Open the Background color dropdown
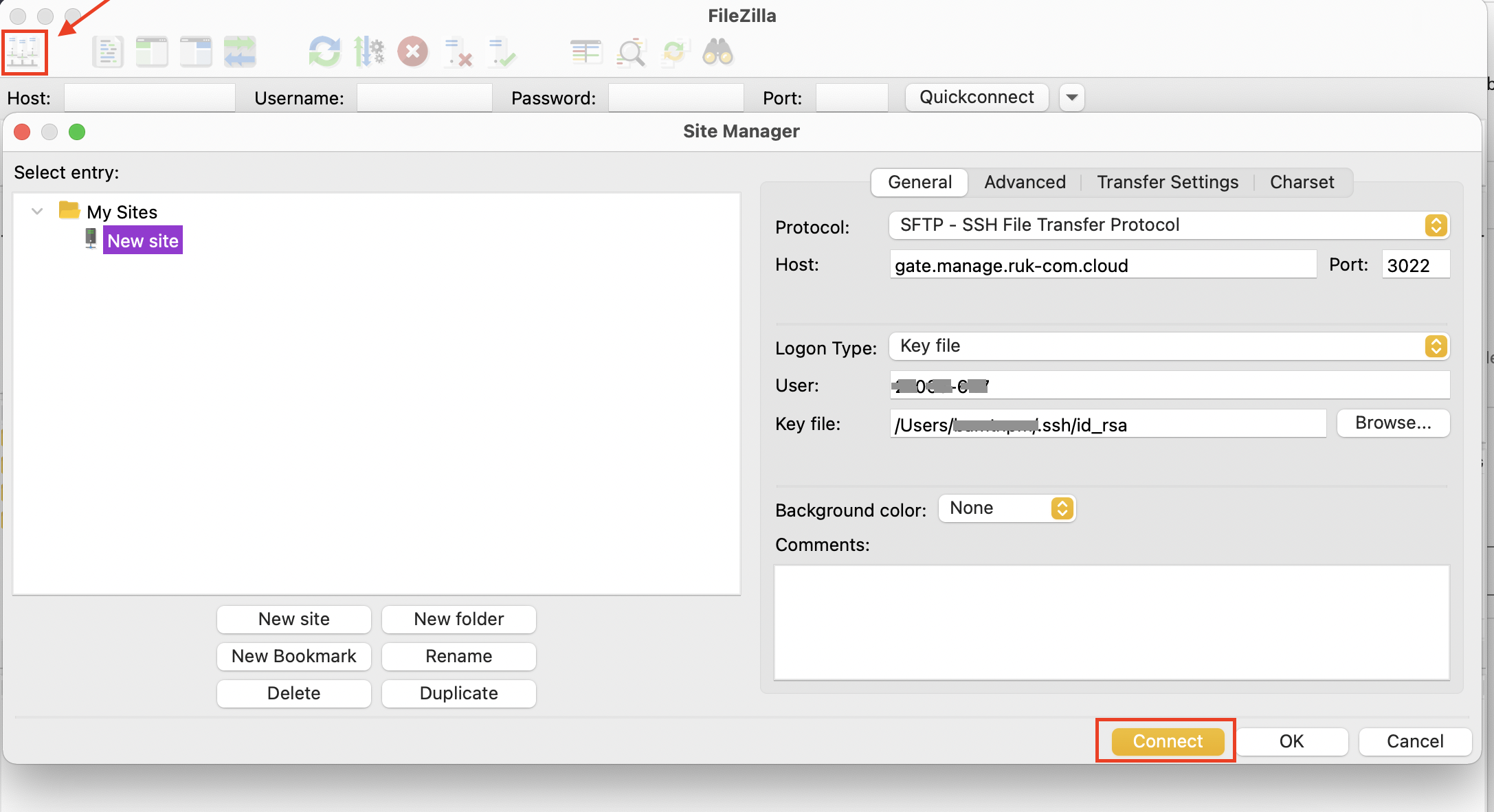Image resolution: width=1494 pixels, height=812 pixels. pos(1007,508)
